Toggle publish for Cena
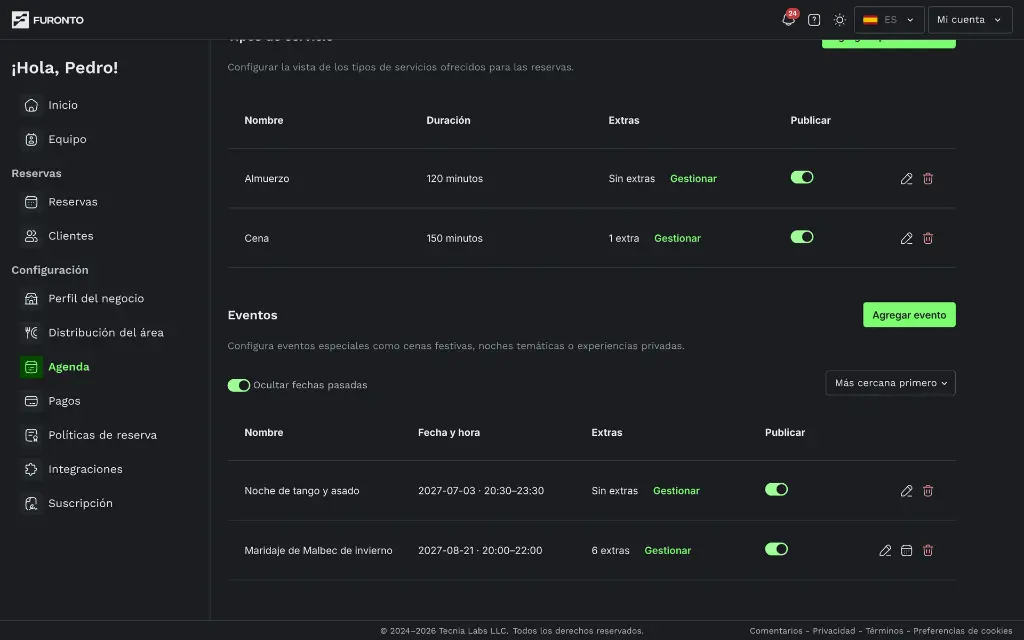The height and width of the screenshot is (640, 1024). click(801, 237)
